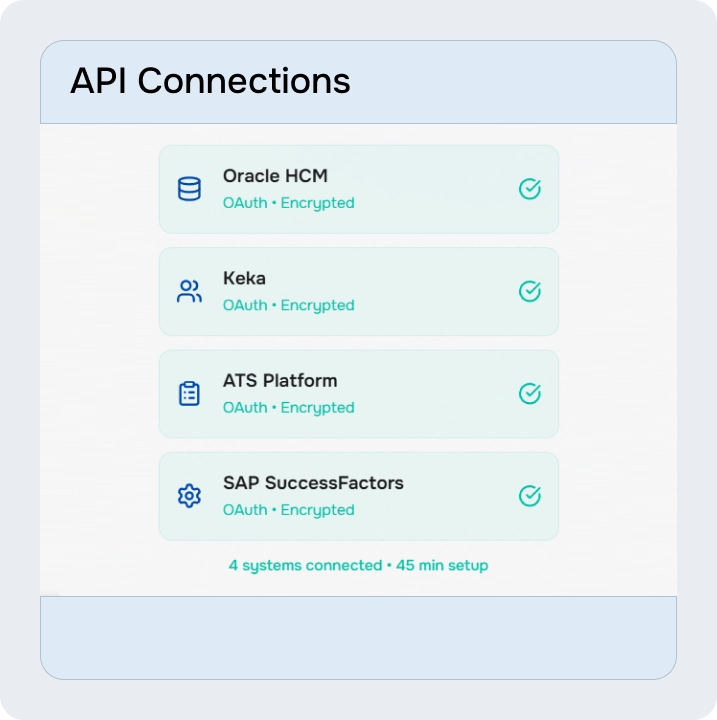Click the ATS Platform connected checkmark
Screen dimensions: 717x720
tap(530, 394)
